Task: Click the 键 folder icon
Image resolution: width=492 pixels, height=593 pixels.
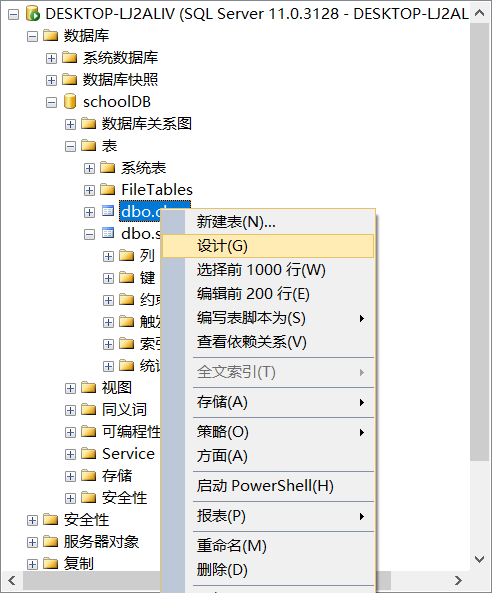Action: pos(126,278)
